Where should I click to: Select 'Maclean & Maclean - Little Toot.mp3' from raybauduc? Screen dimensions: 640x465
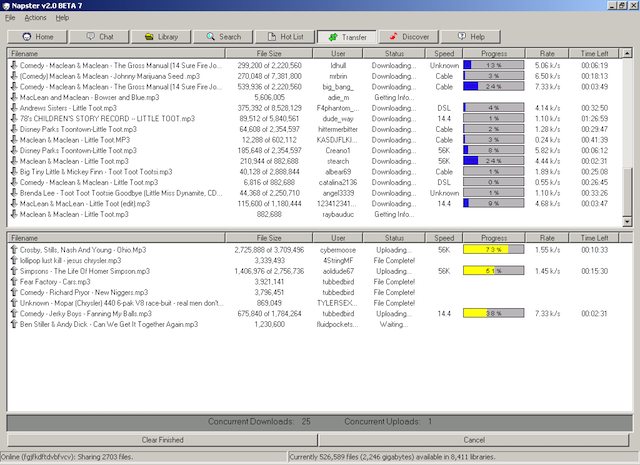point(74,214)
